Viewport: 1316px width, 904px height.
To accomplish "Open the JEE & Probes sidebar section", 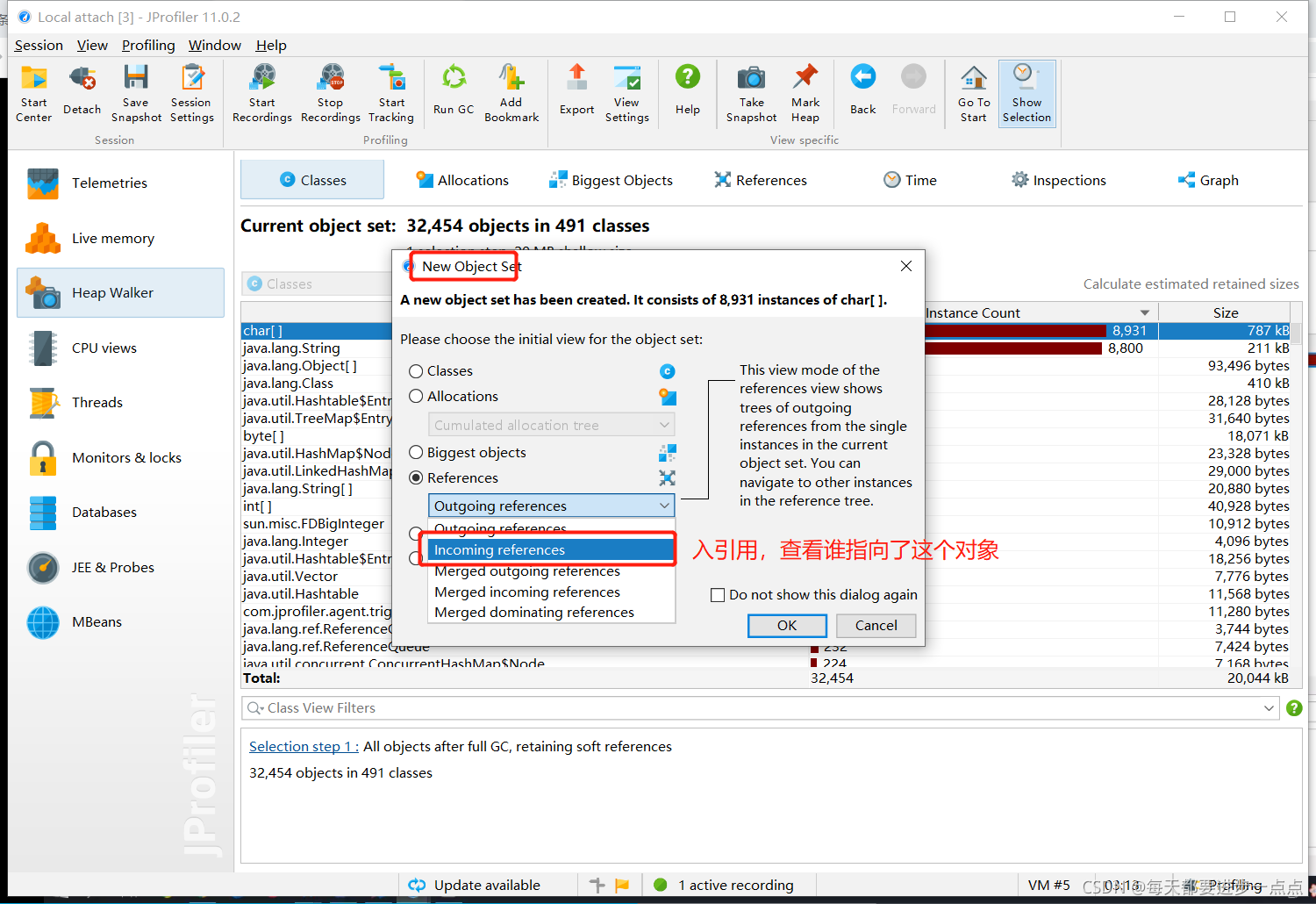I will click(121, 567).
